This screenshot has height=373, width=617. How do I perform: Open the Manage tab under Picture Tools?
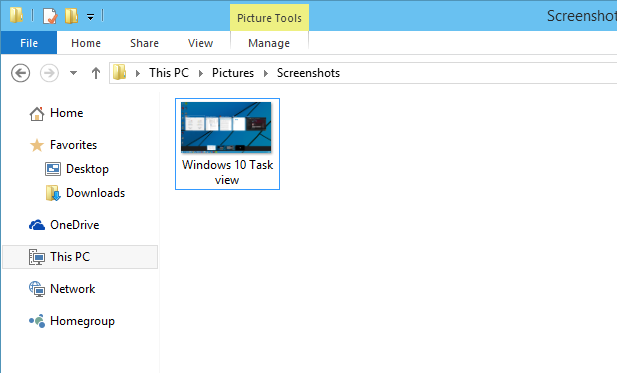[x=269, y=43]
